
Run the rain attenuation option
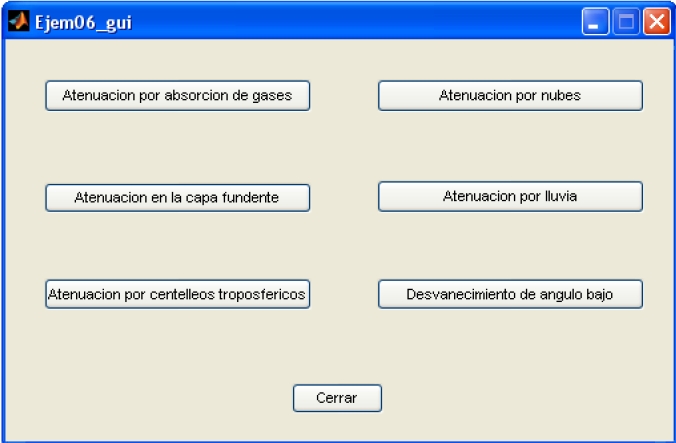(x=510, y=196)
